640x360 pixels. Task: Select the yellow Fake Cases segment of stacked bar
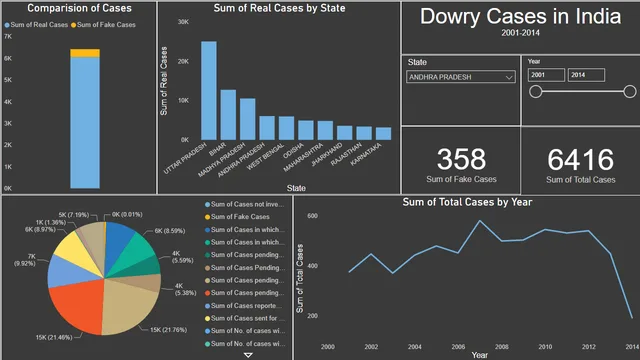(85, 53)
